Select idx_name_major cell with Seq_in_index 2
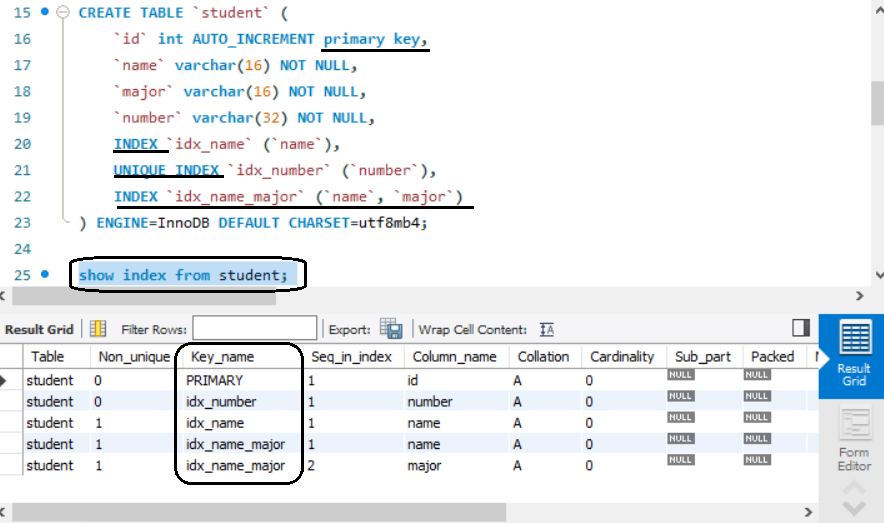 (x=235, y=466)
